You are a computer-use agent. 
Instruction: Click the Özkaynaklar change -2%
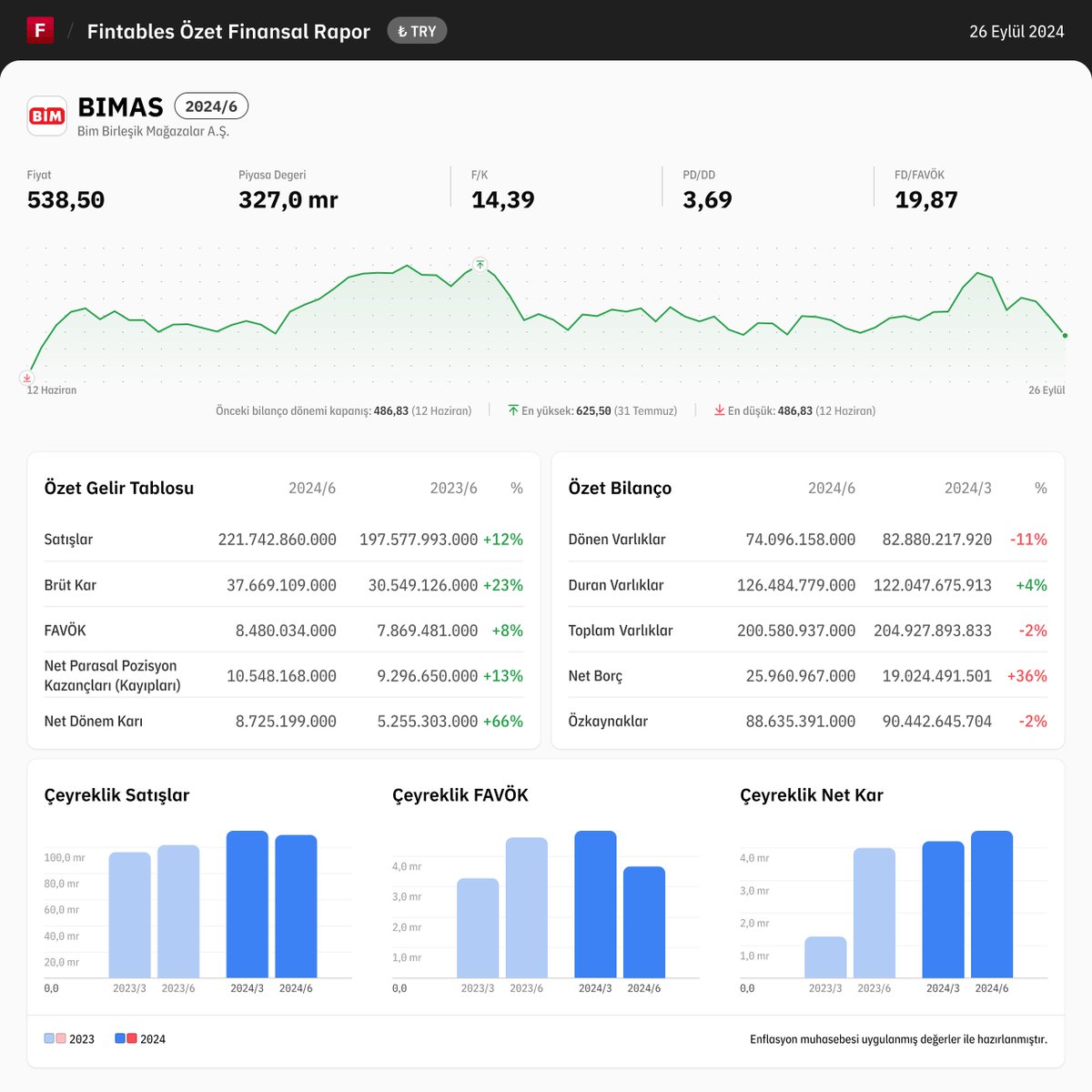click(x=1033, y=721)
